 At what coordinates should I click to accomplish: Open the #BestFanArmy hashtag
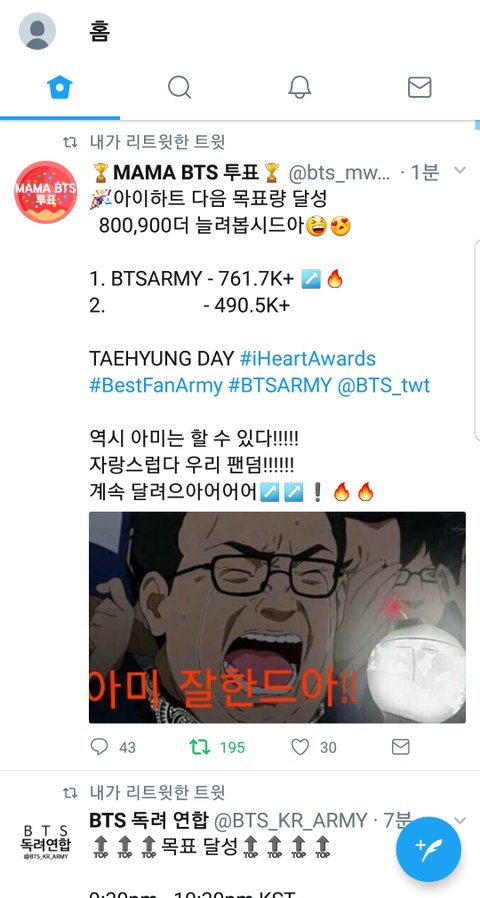(x=156, y=385)
